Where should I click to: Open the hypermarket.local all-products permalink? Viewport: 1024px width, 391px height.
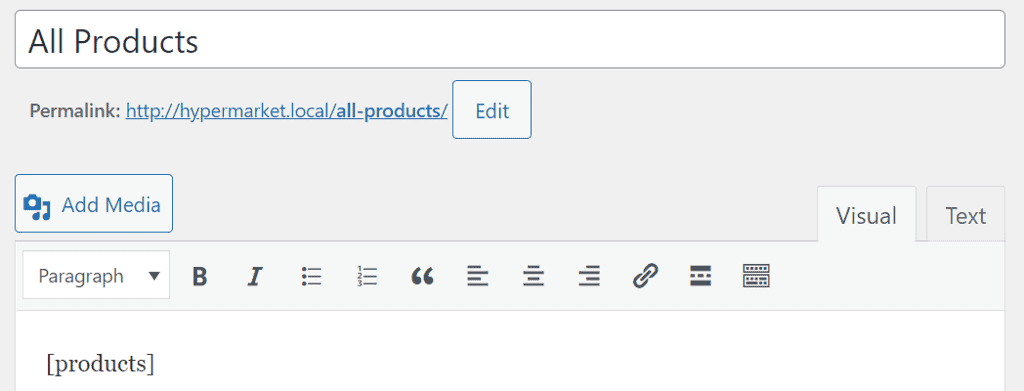[x=287, y=111]
